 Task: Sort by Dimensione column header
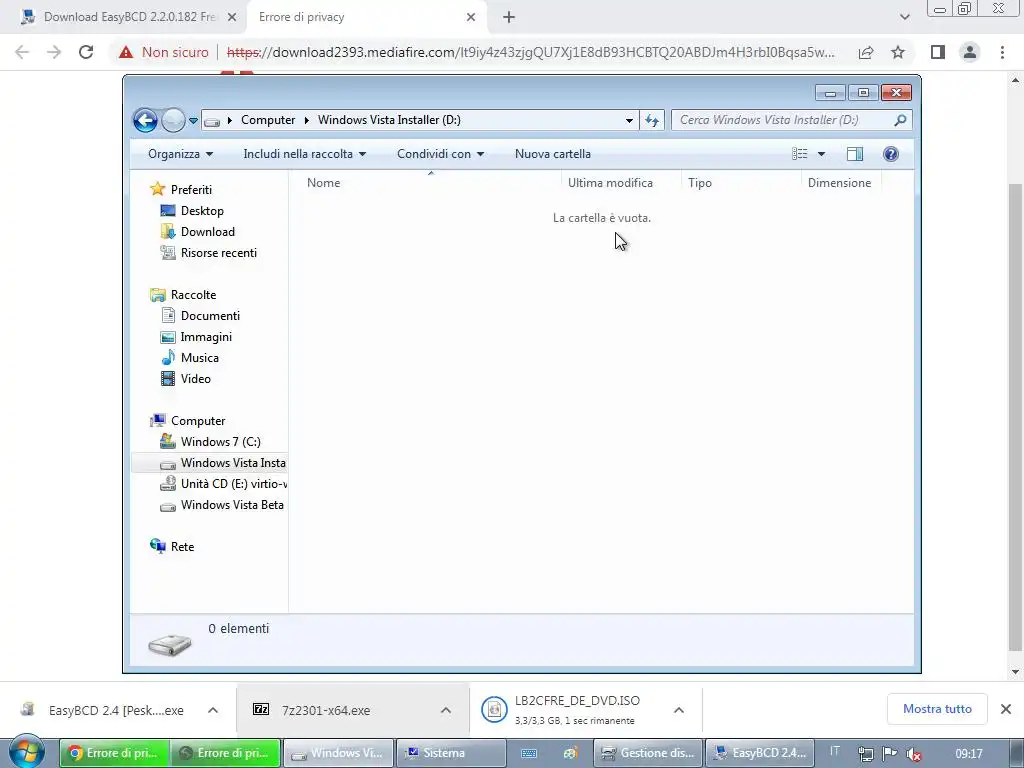[x=841, y=183]
